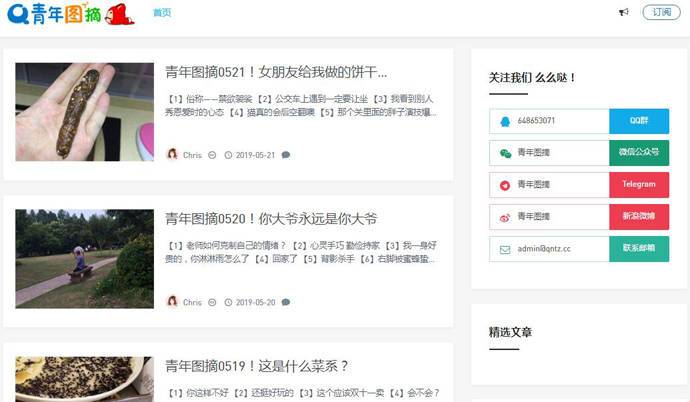
Task: Click the date 2019-05-21
Action: coord(255,155)
